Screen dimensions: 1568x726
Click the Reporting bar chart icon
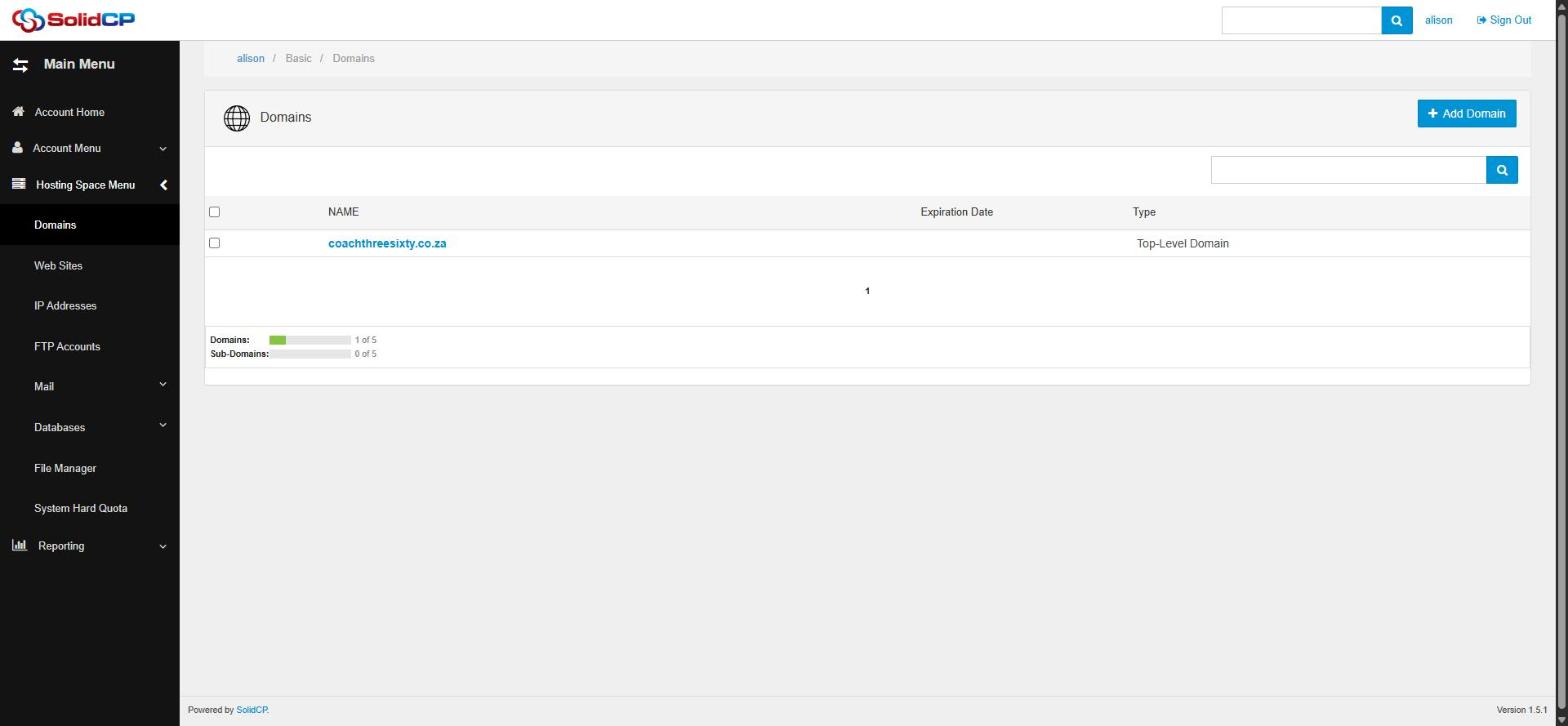tap(19, 545)
